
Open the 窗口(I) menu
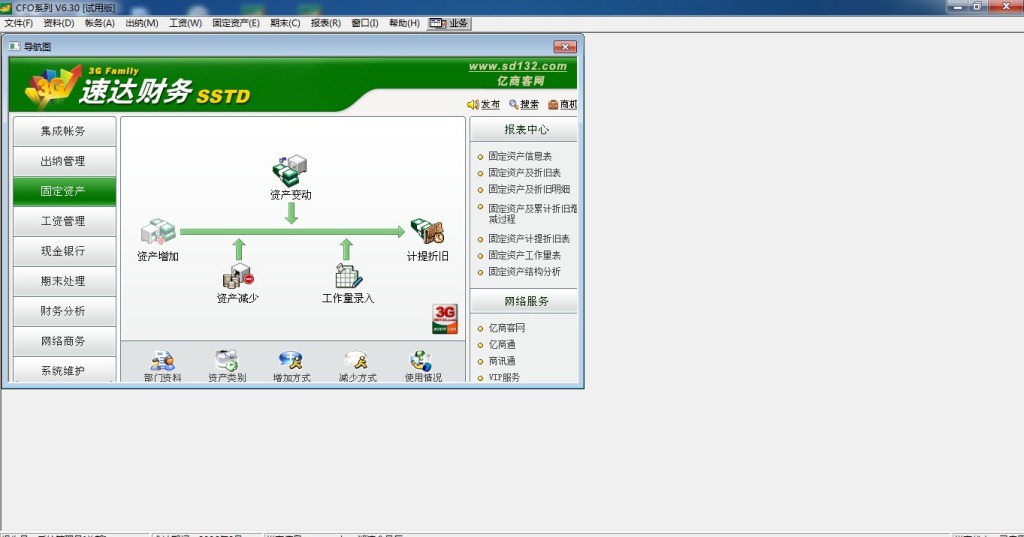tap(365, 23)
